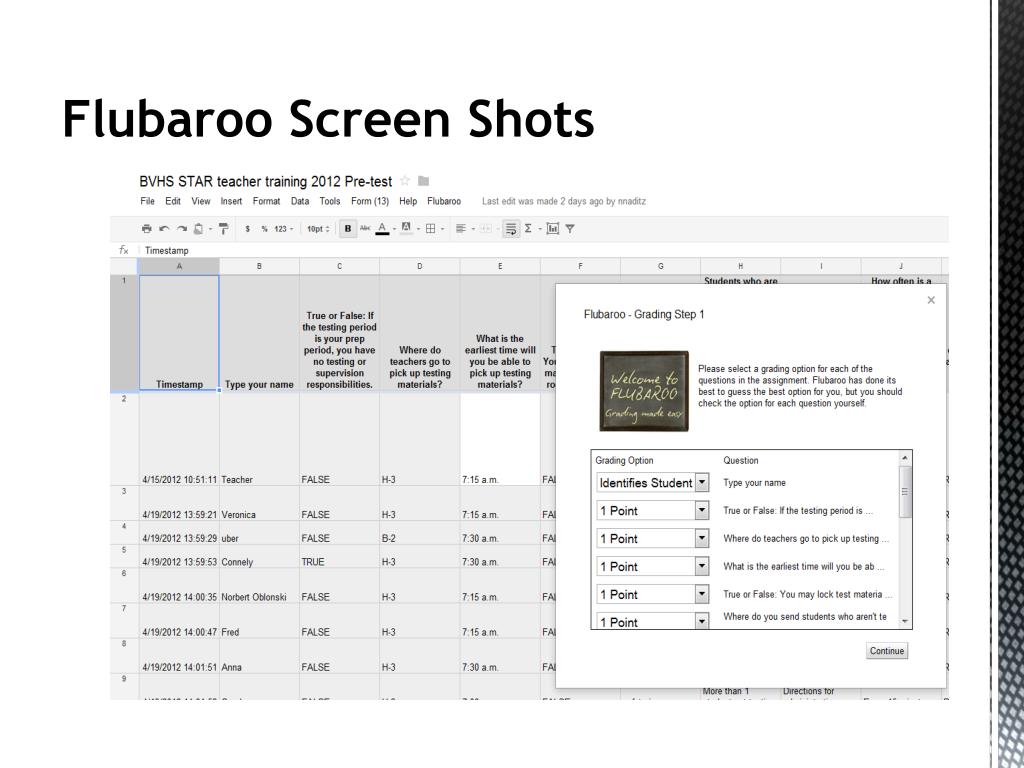Click the Filter funnel icon
The image size is (1024, 768).
pos(570,229)
